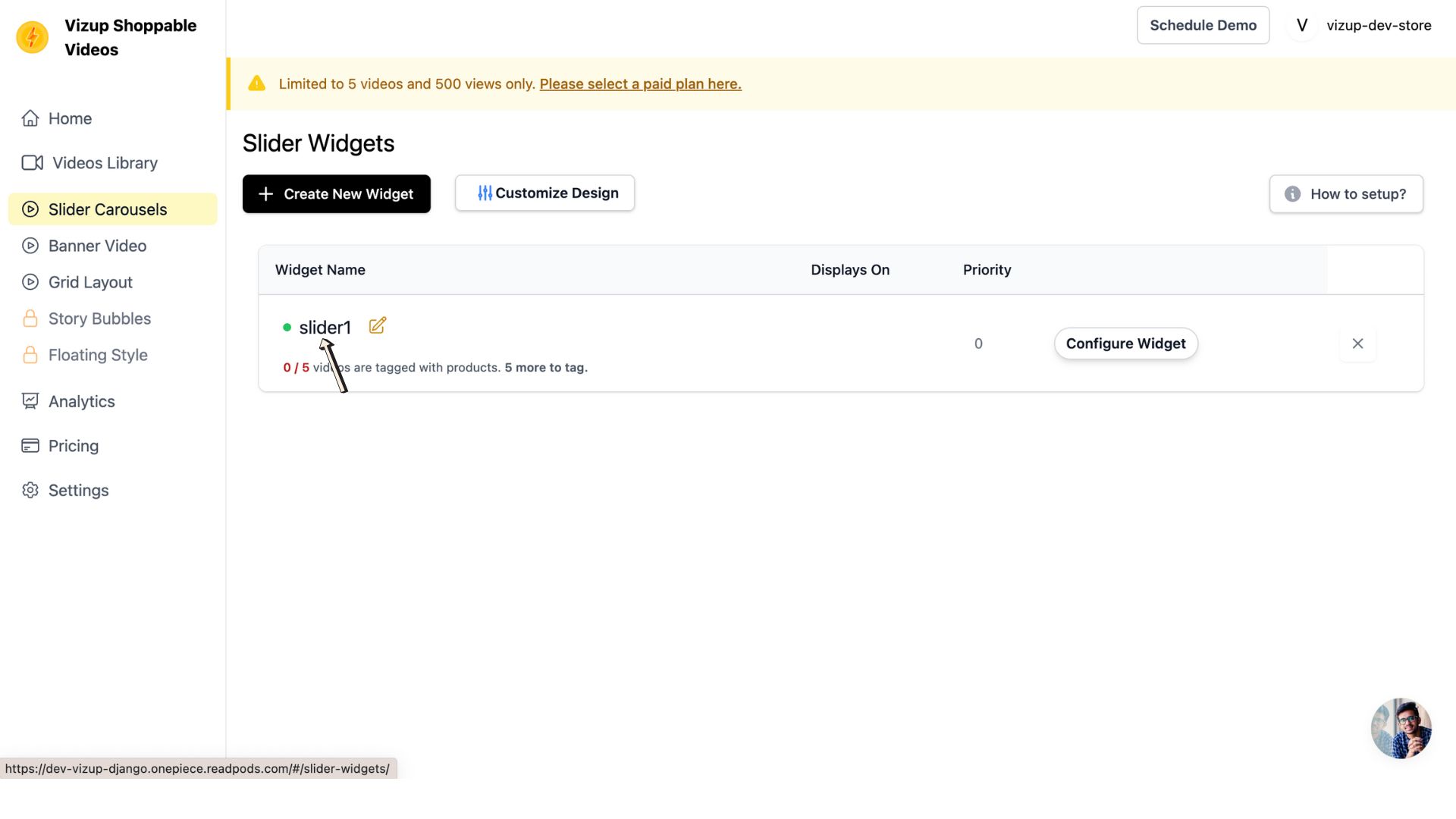Open the Banner Video menu item
The height and width of the screenshot is (819, 1456).
[x=97, y=246]
